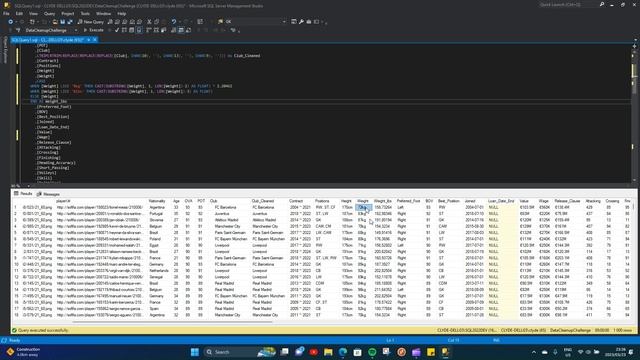The height and width of the screenshot is (360, 640).
Task: Click the Solution Explorer icon left of the wrench
Action: 294,22
